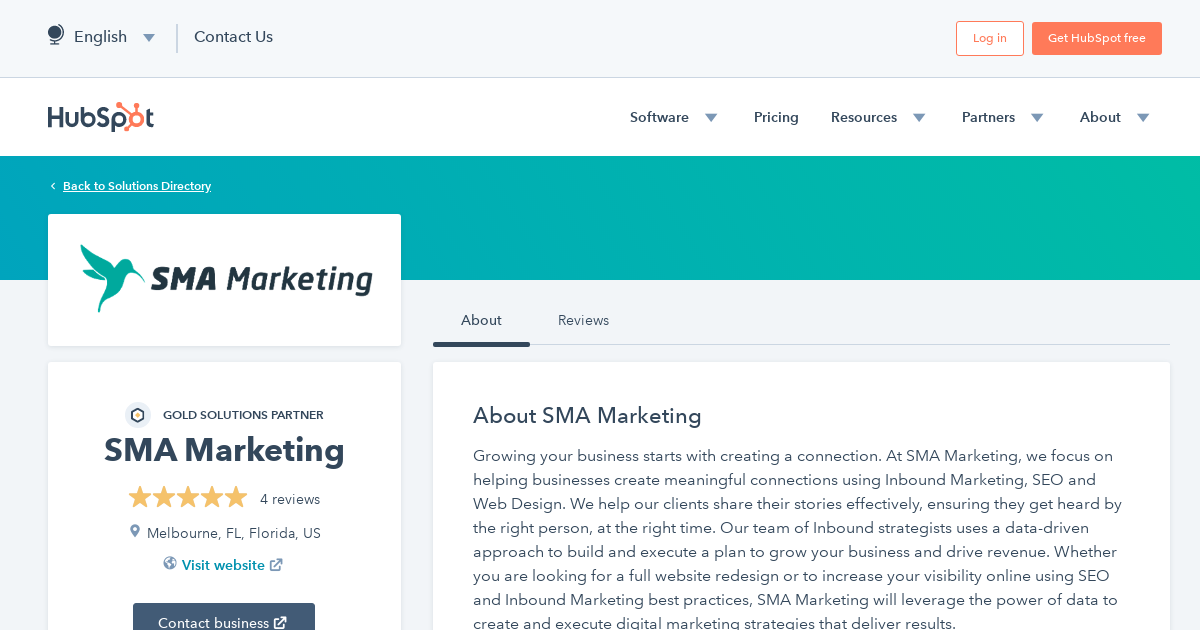Click the fifth rating star
Viewport: 1200px width, 630px height.
(238, 496)
